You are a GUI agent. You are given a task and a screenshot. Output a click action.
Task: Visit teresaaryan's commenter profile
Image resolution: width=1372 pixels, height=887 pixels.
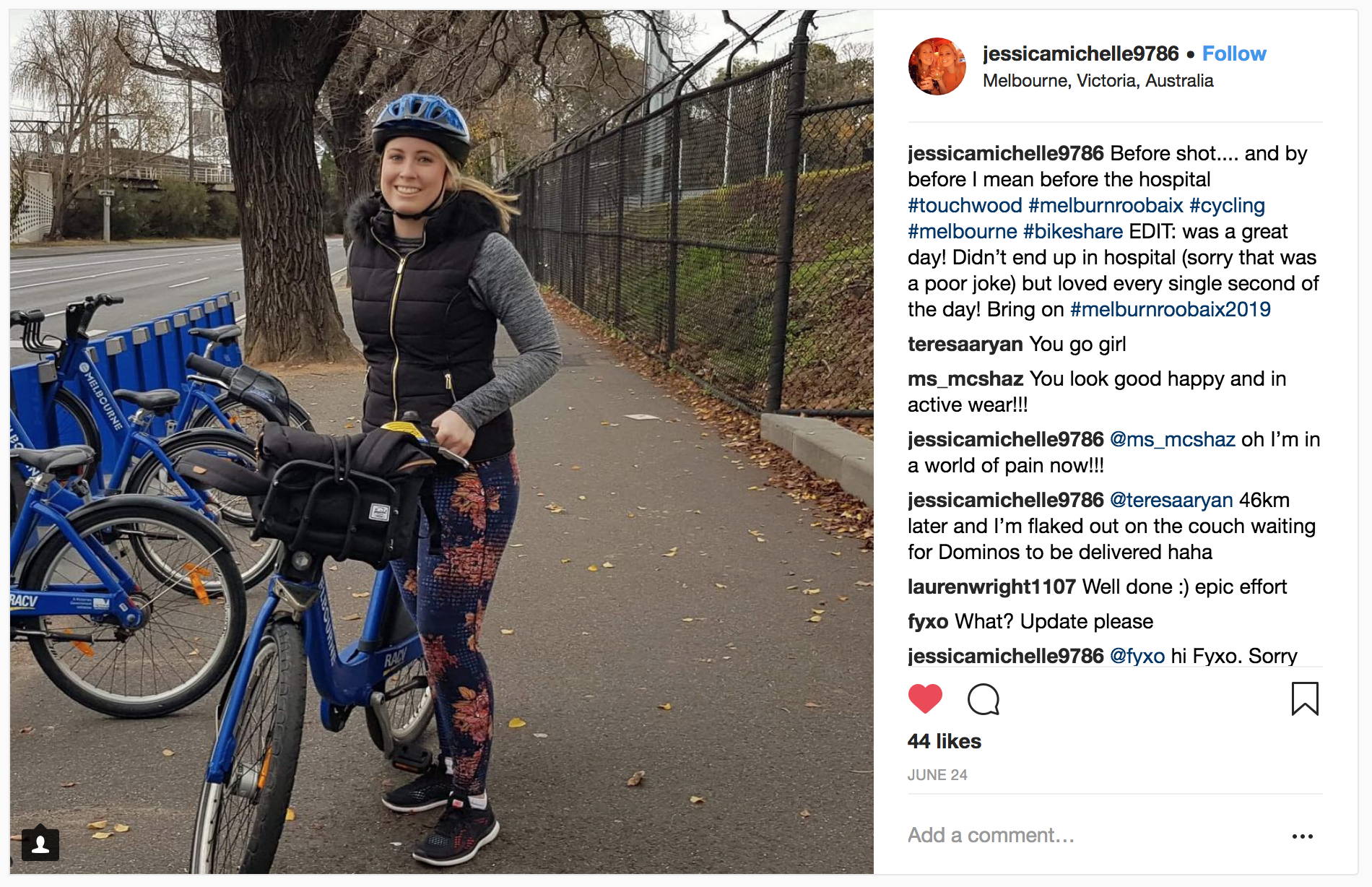click(x=965, y=344)
